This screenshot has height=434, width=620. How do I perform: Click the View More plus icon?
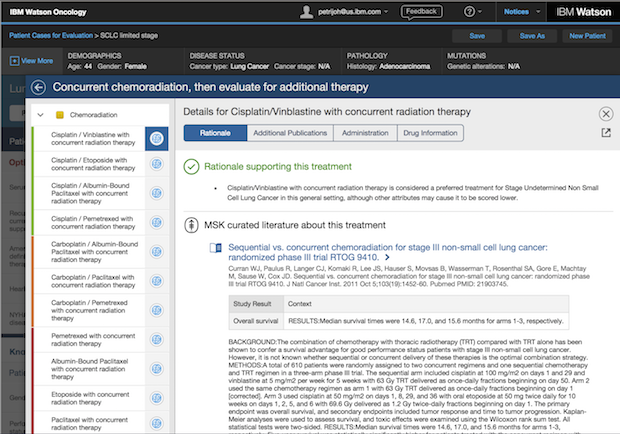(14, 61)
